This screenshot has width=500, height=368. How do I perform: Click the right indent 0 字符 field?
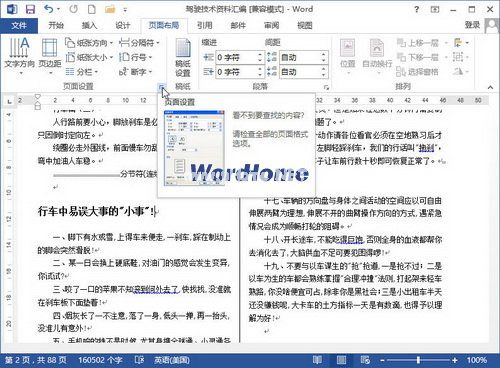(237, 72)
